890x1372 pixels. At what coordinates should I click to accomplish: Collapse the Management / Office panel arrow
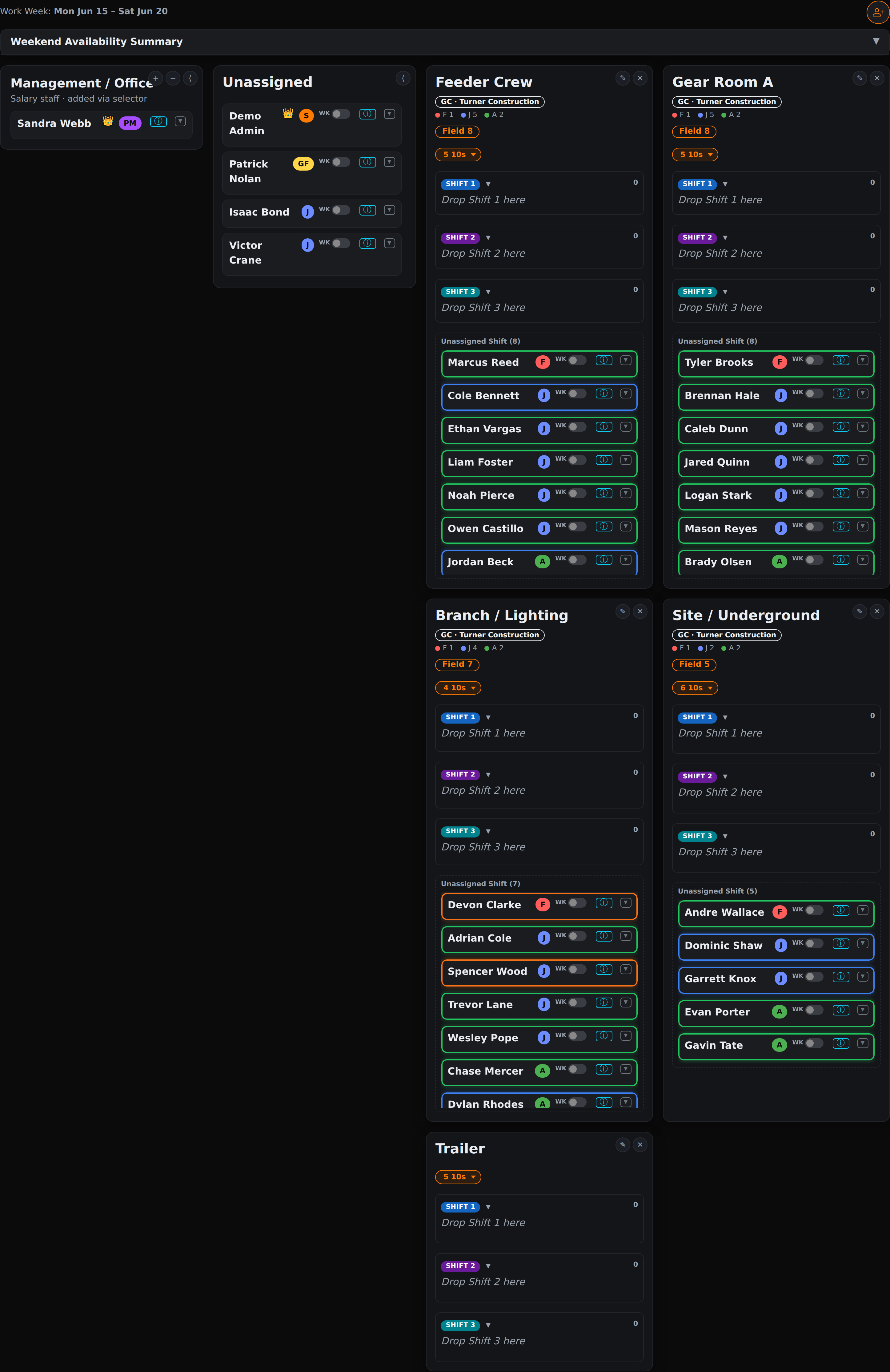coord(190,79)
